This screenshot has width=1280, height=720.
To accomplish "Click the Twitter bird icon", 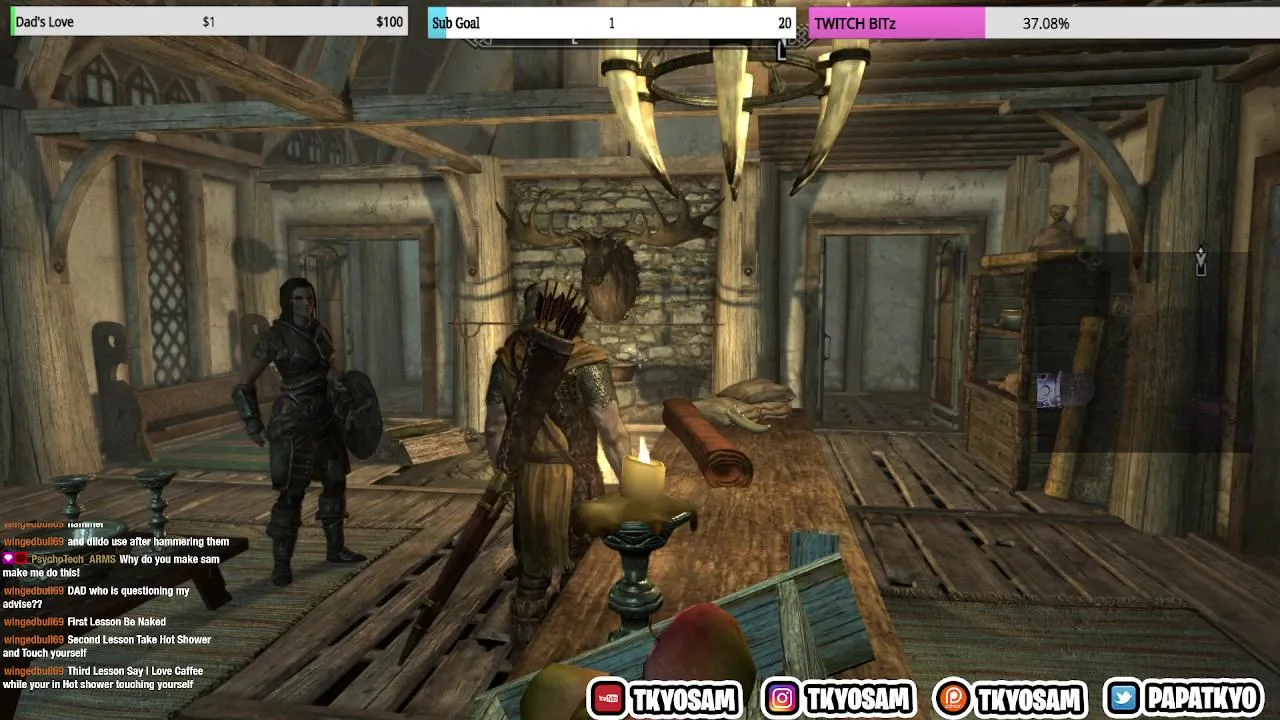I will (x=1124, y=698).
